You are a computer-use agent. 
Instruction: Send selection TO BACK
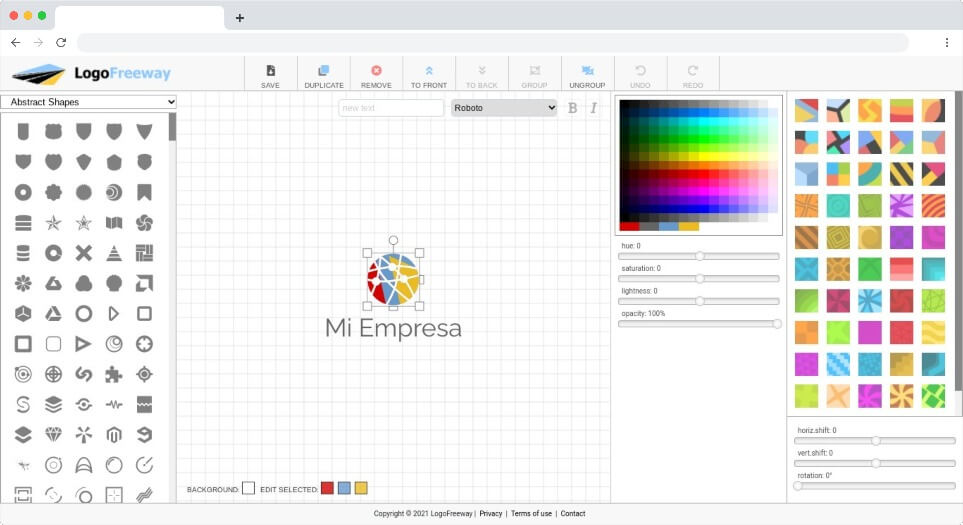[482, 76]
